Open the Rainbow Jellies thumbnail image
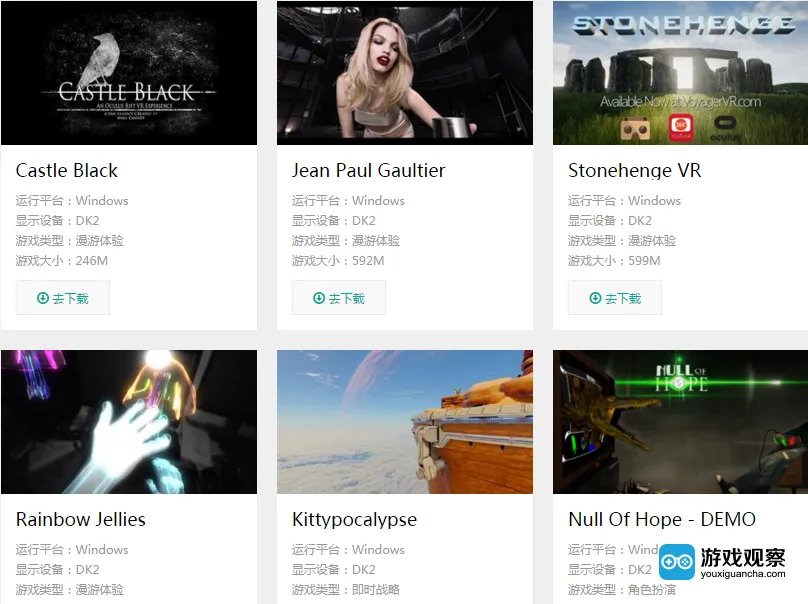Screen dimensions: 808x604 click(x=129, y=422)
